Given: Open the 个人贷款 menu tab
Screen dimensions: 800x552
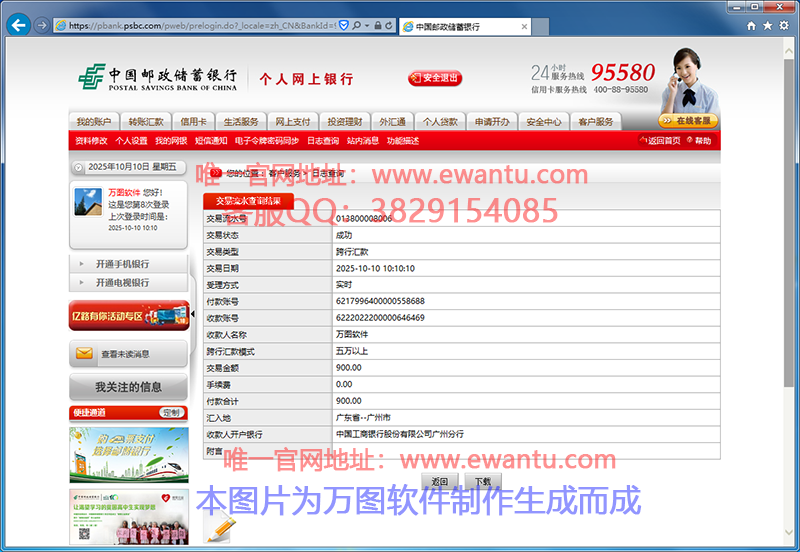Looking at the screenshot, I should point(440,121).
